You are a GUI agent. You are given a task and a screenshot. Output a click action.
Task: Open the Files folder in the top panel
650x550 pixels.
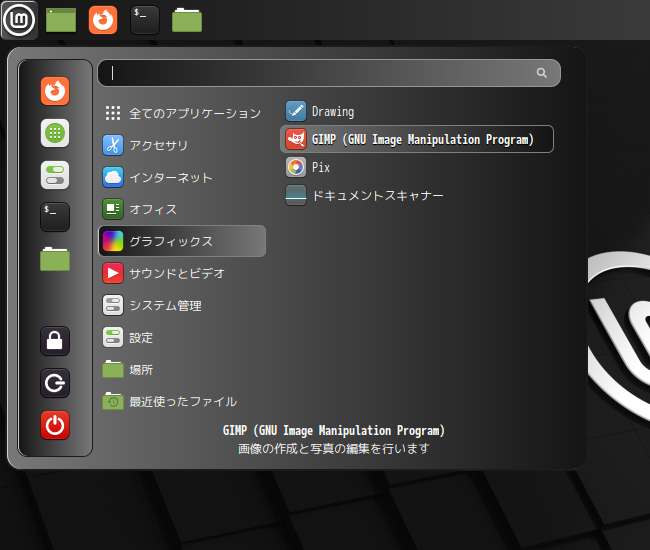click(x=187, y=20)
